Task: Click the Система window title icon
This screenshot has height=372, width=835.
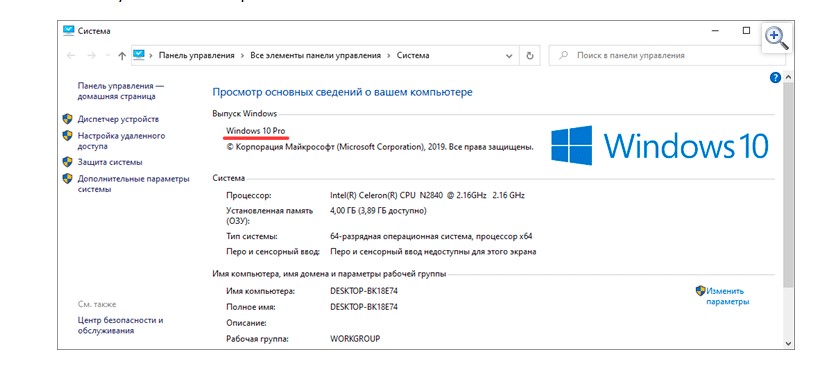Action: coord(68,30)
